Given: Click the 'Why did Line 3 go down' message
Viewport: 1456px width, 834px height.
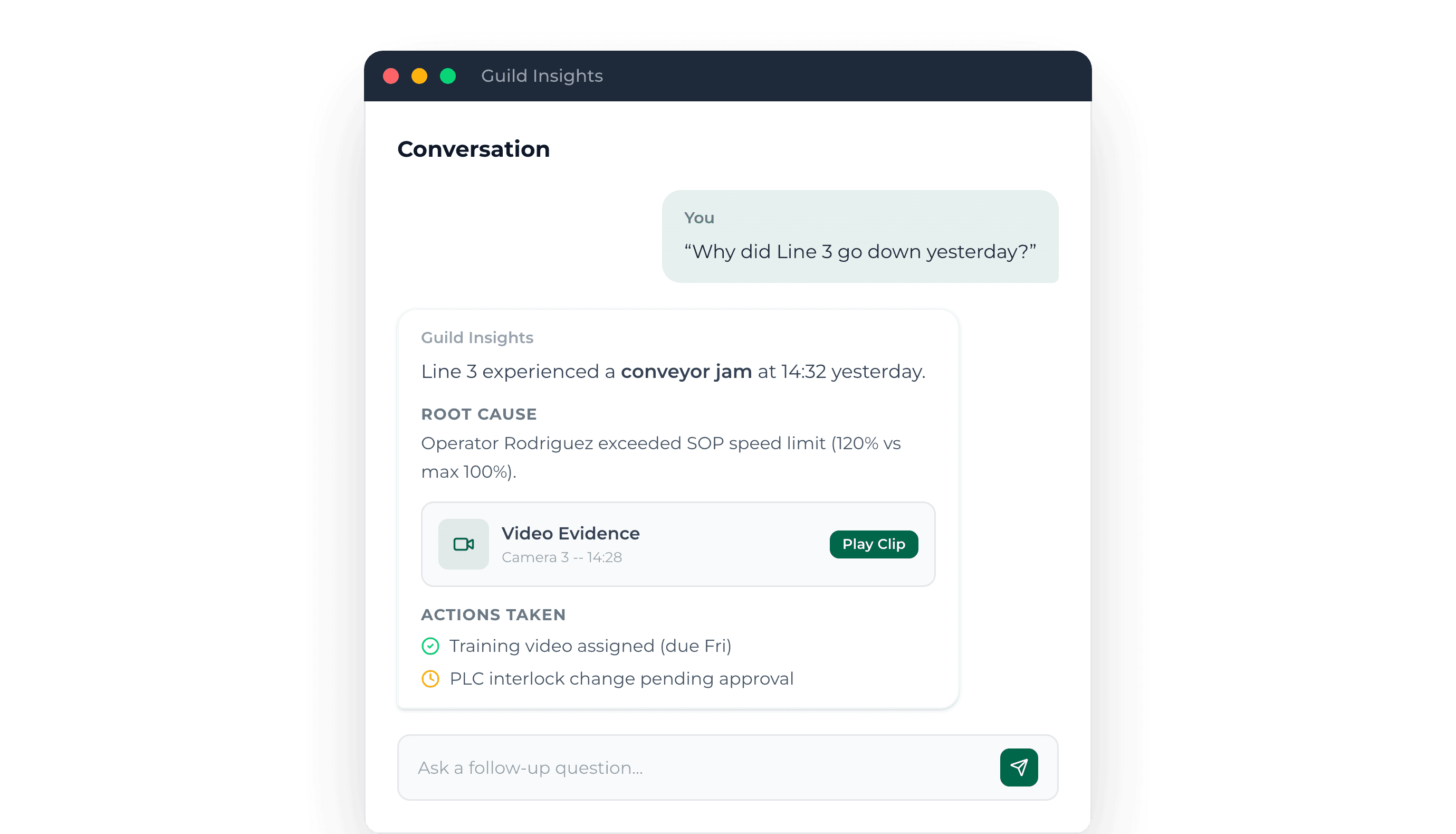Looking at the screenshot, I should pyautogui.click(x=860, y=251).
